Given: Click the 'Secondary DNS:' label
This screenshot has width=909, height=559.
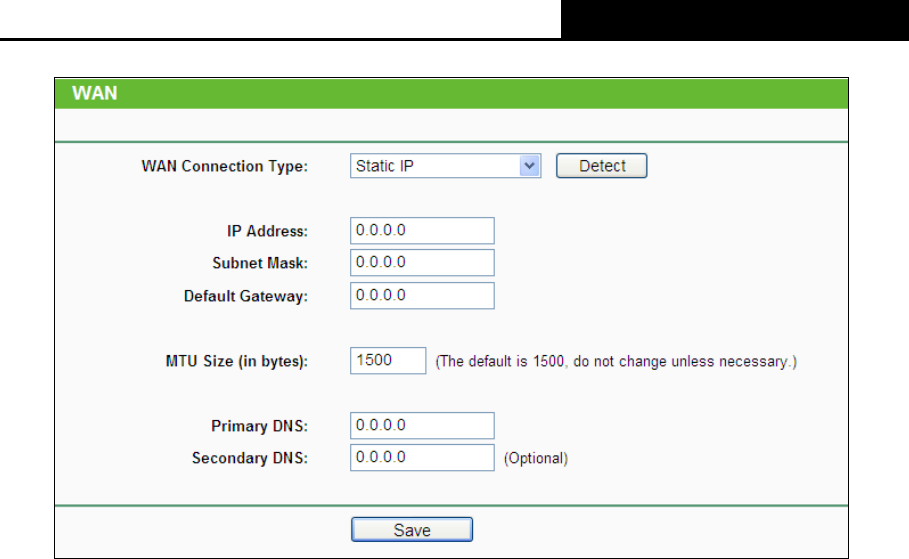Looking at the screenshot, I should [250, 458].
